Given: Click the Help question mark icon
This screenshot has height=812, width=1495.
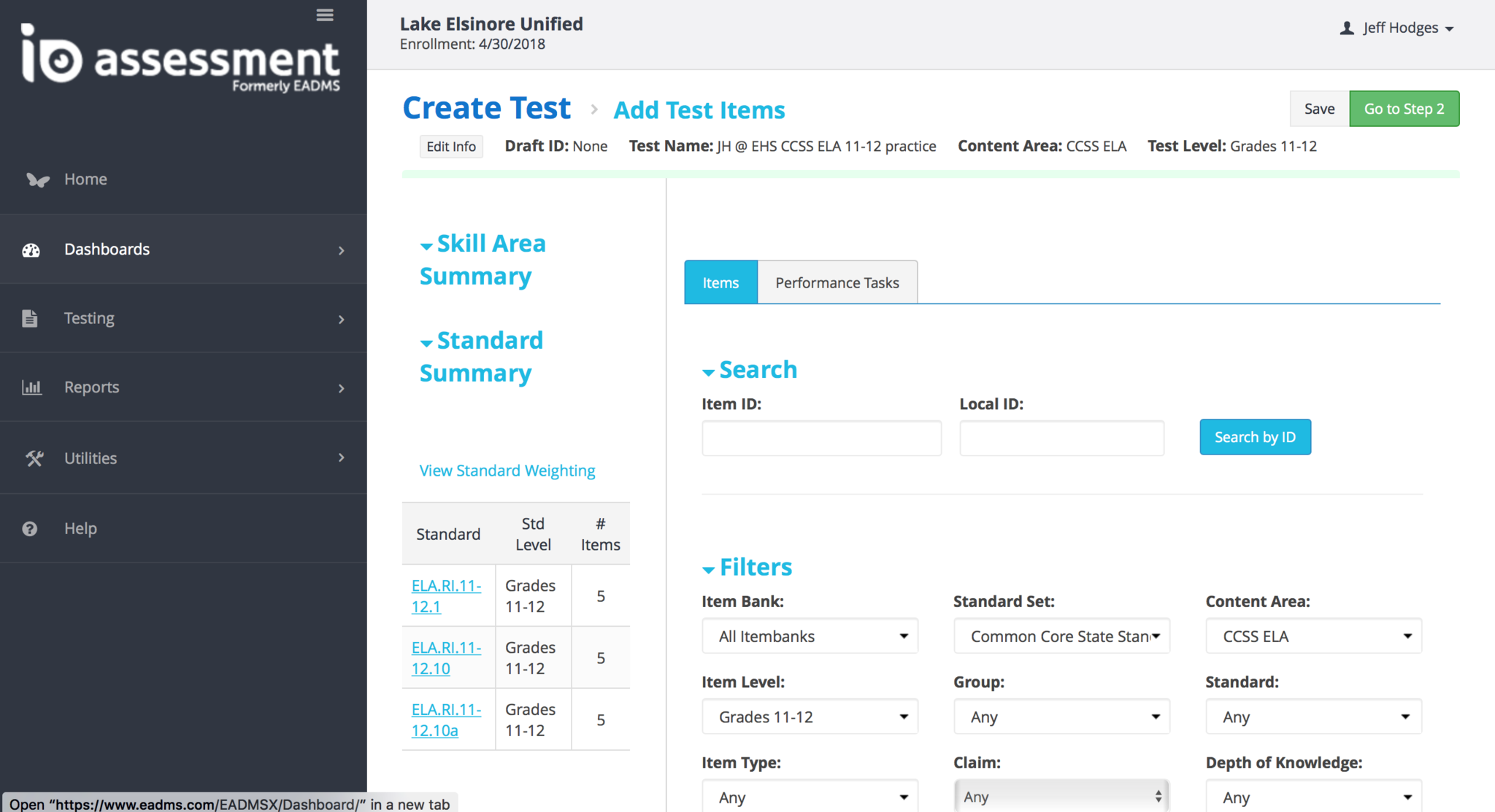Looking at the screenshot, I should (30, 529).
